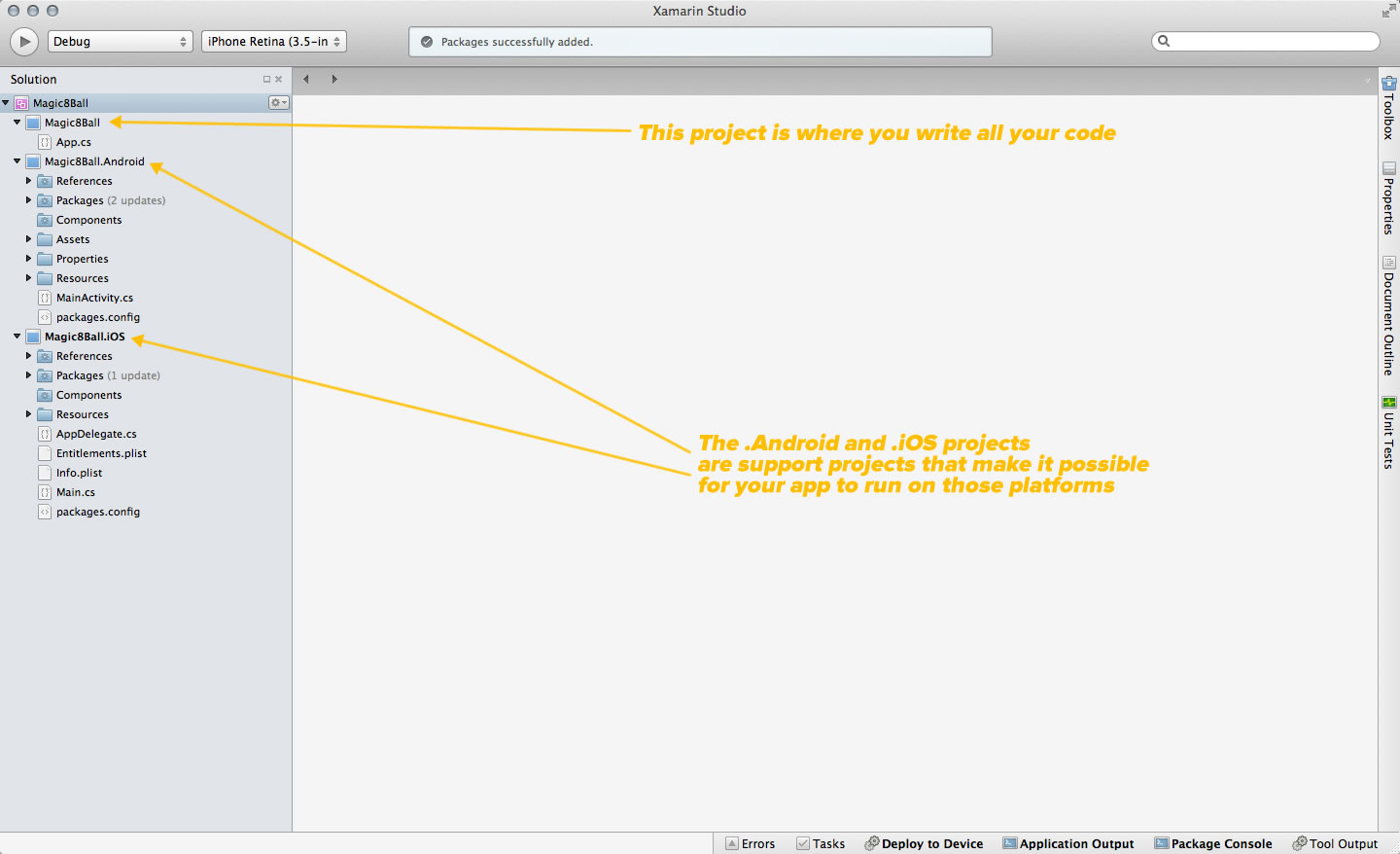Screen dimensions: 1400x854
Task: Collapse the top-level Magic8Ball solution node
Action: pyautogui.click(x=6, y=103)
